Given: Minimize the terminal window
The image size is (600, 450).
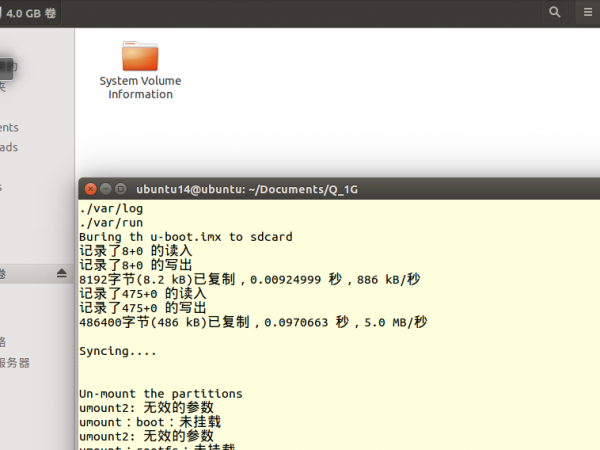Looking at the screenshot, I should [105, 189].
